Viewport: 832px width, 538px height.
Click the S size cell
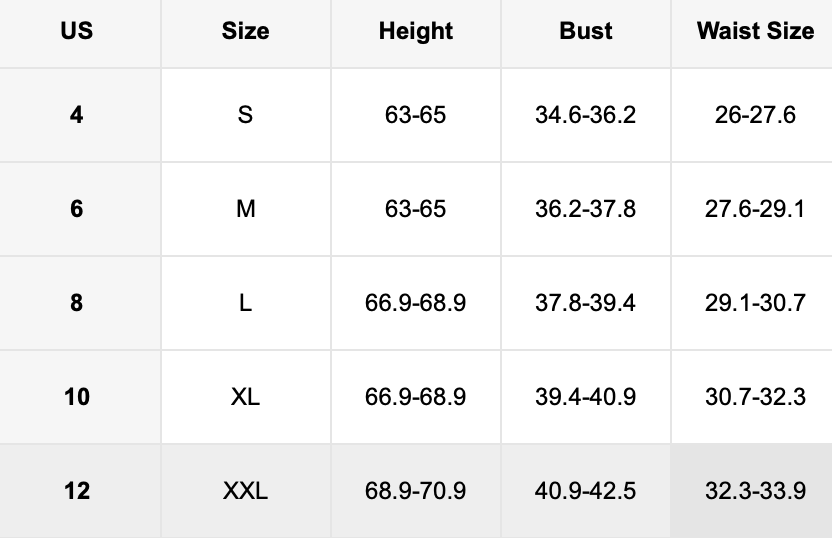[x=245, y=115]
